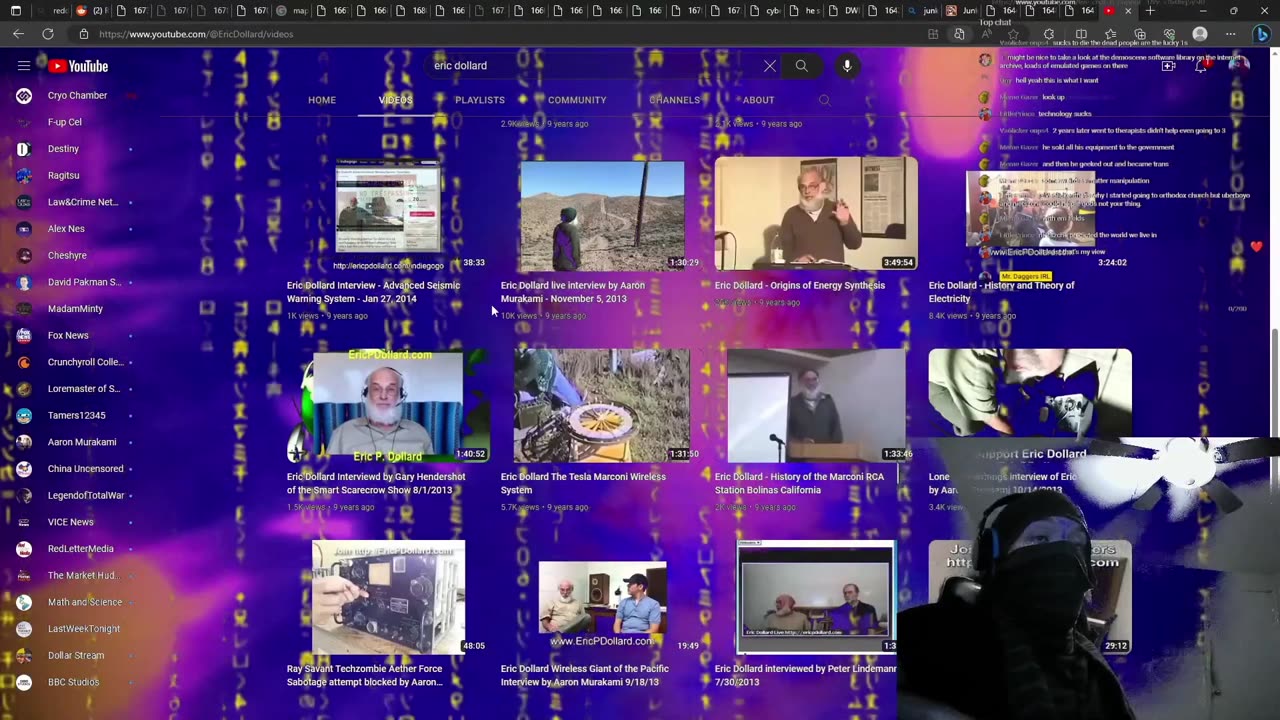Image resolution: width=1280 pixels, height=720 pixels.
Task: Open Wireless Giant of the Pacific thumbnail
Action: 602,597
